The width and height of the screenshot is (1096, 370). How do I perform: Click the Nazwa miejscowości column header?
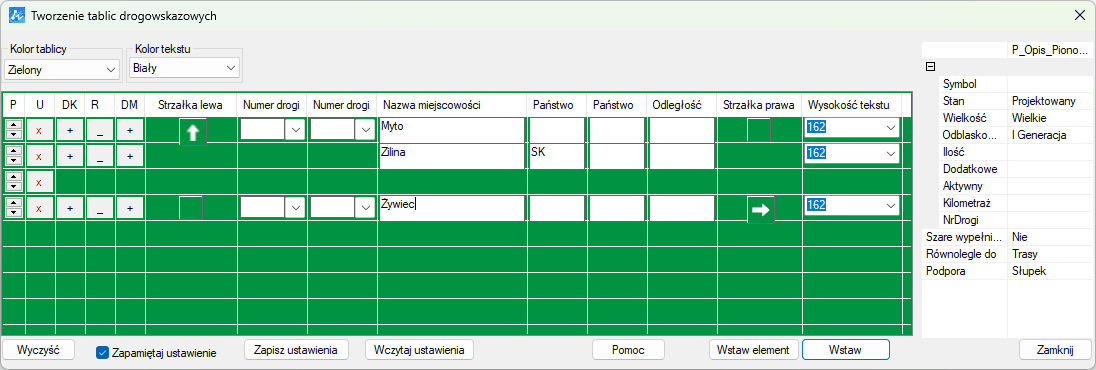452,105
